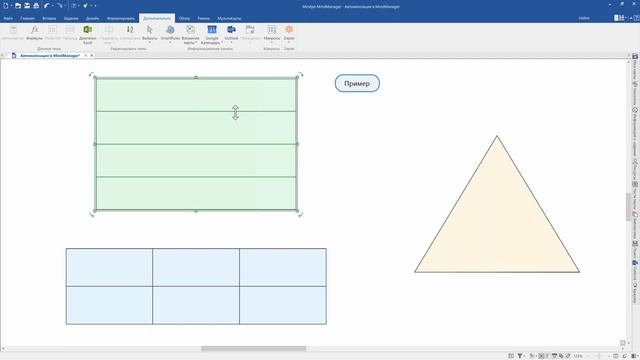Click the Вложение карты icon
The width and height of the screenshot is (640, 360).
coord(190,34)
